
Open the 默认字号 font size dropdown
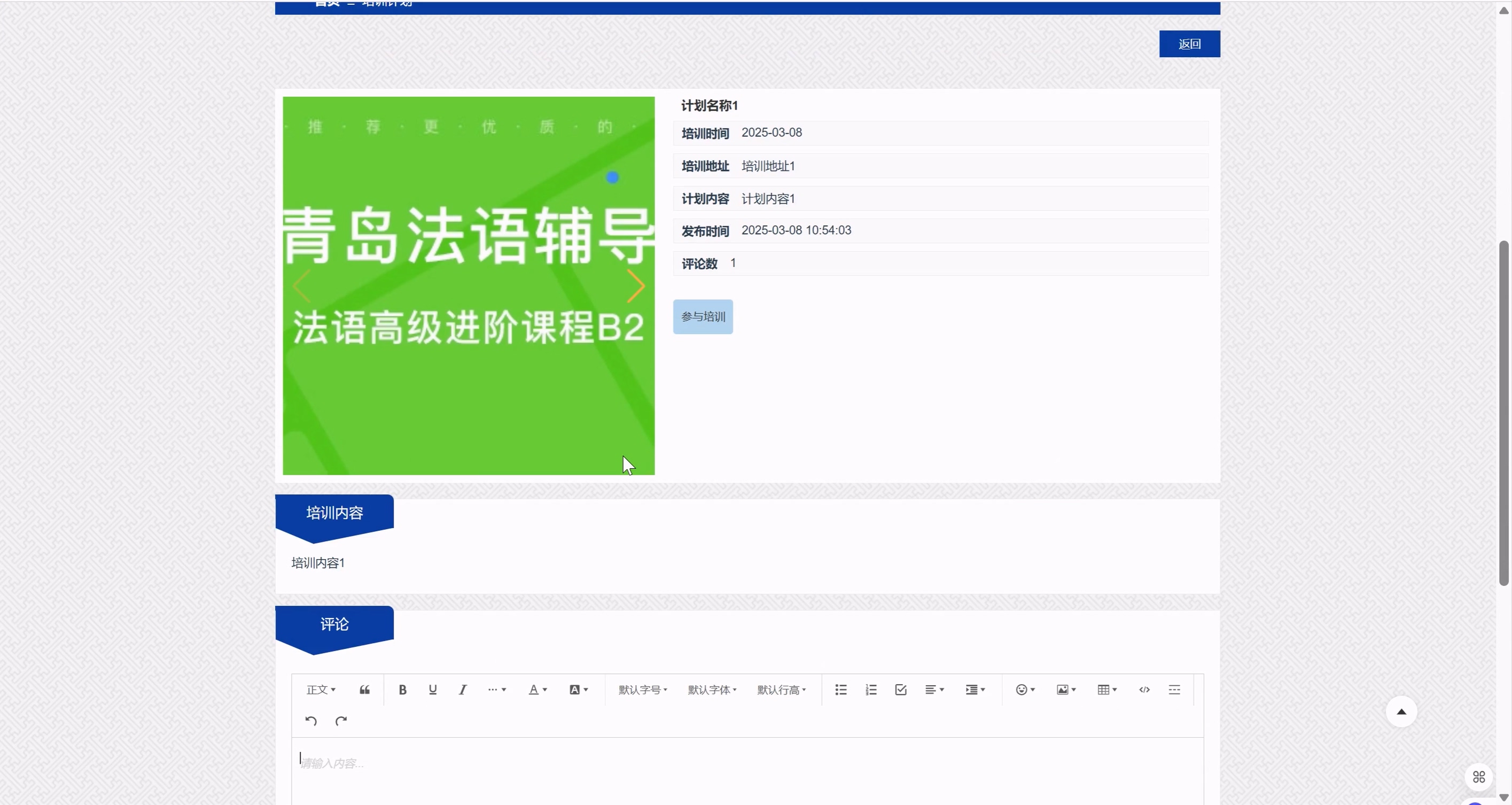tap(642, 690)
